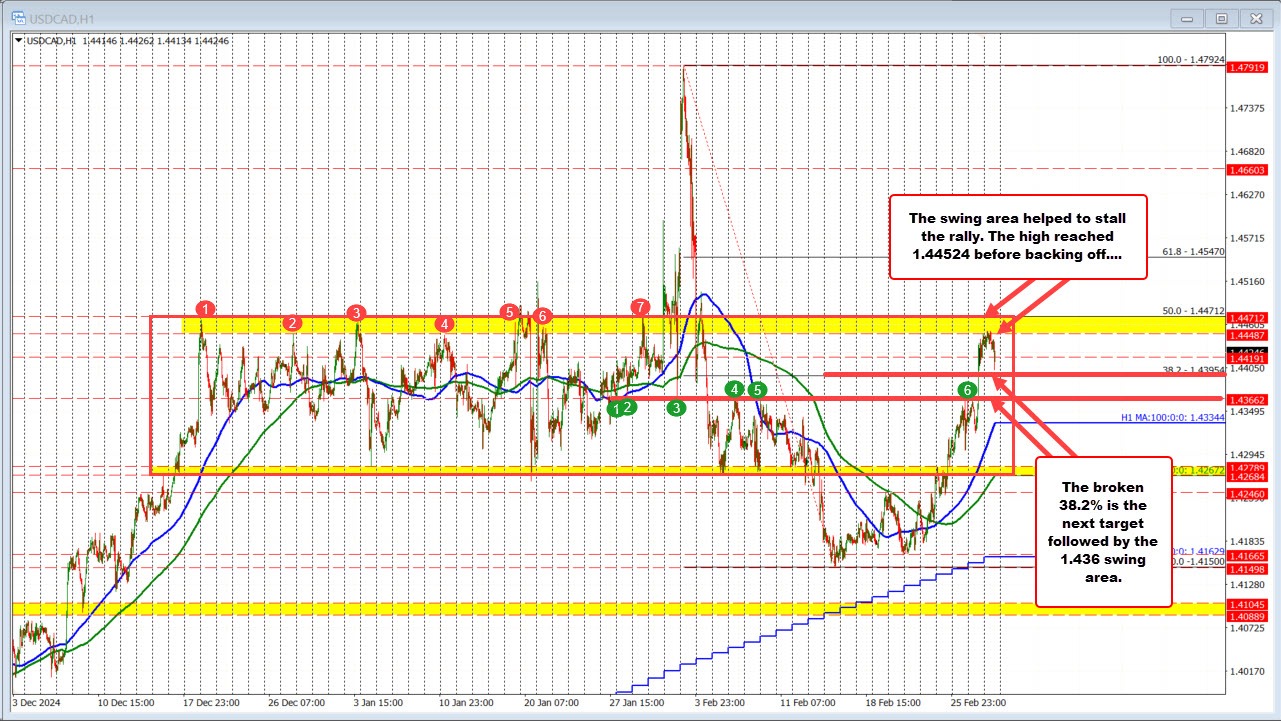
Task: Select annotation about swing area stalling the rally
Action: 1017,237
